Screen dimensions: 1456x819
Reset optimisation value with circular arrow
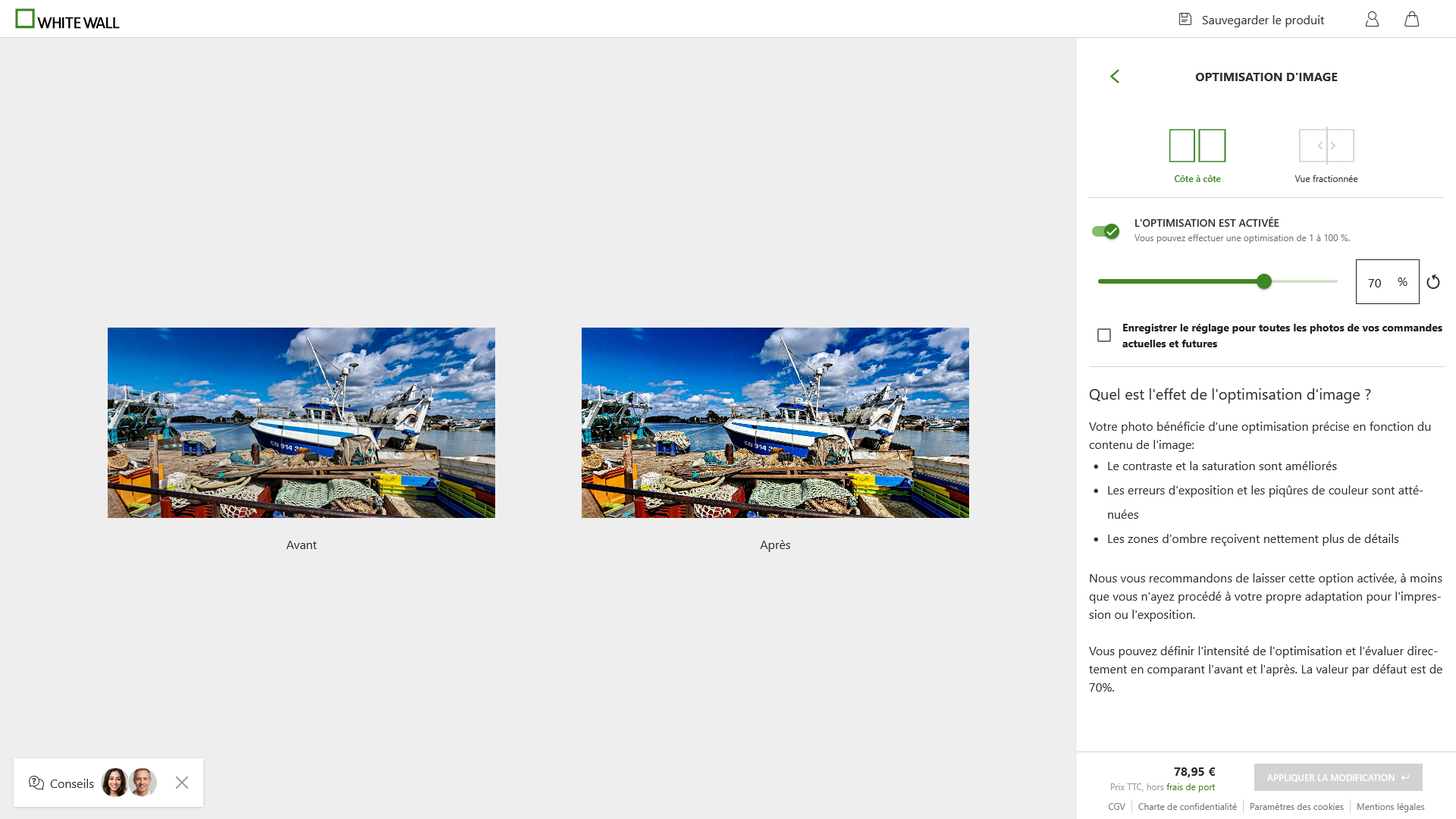coord(1432,282)
